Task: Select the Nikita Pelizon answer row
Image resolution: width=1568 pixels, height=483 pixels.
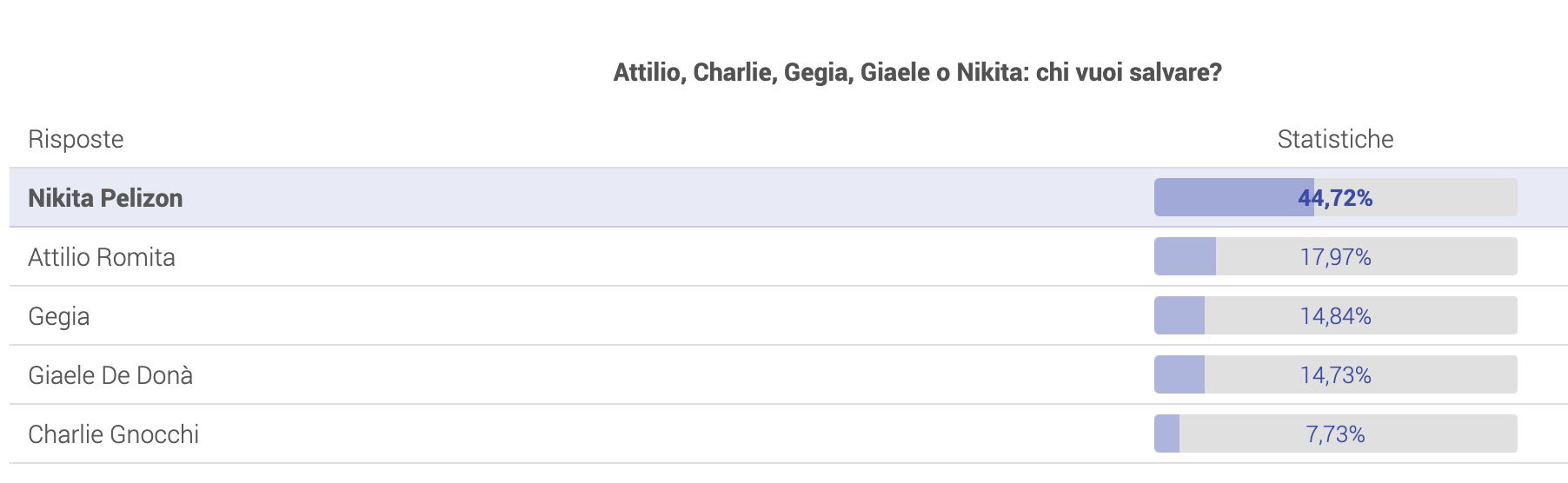Action: [788, 198]
